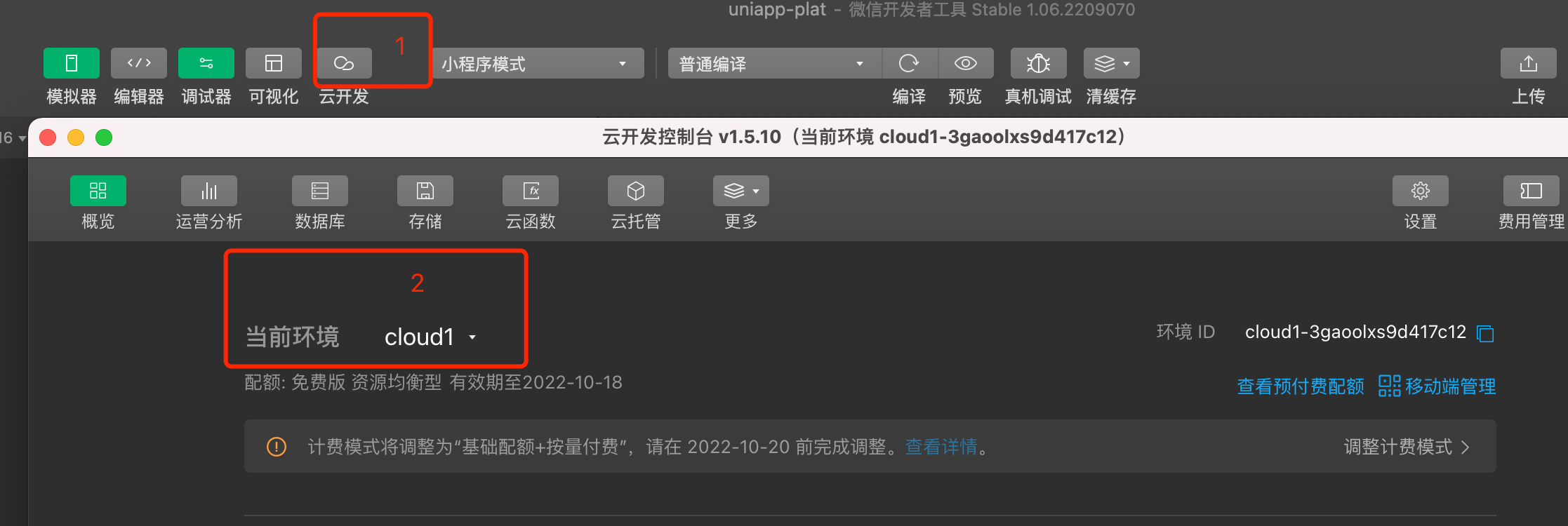Copy the environment ID with copy icon

(1485, 333)
